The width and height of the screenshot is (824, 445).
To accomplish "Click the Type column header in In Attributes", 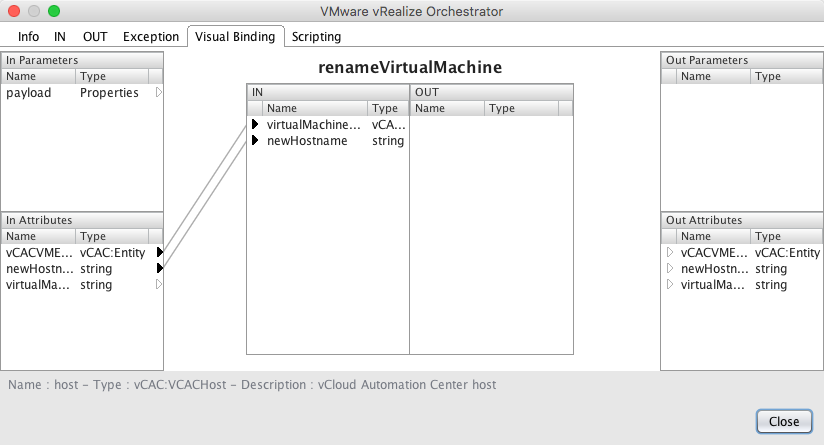I will (x=110, y=236).
